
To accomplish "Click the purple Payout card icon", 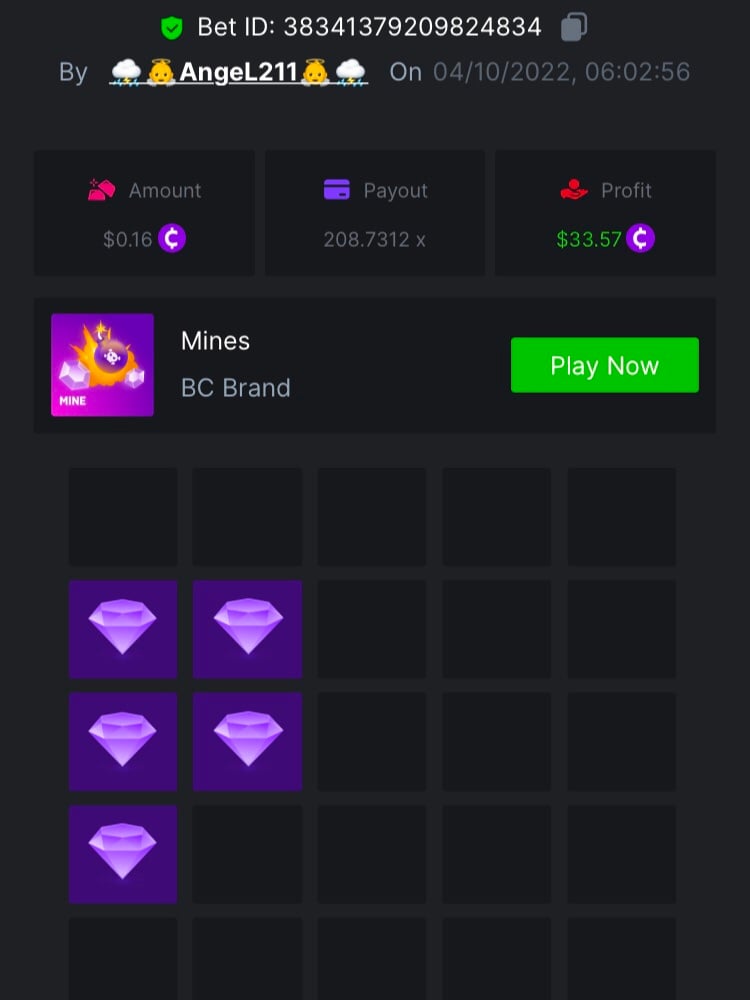I will click(x=337, y=189).
